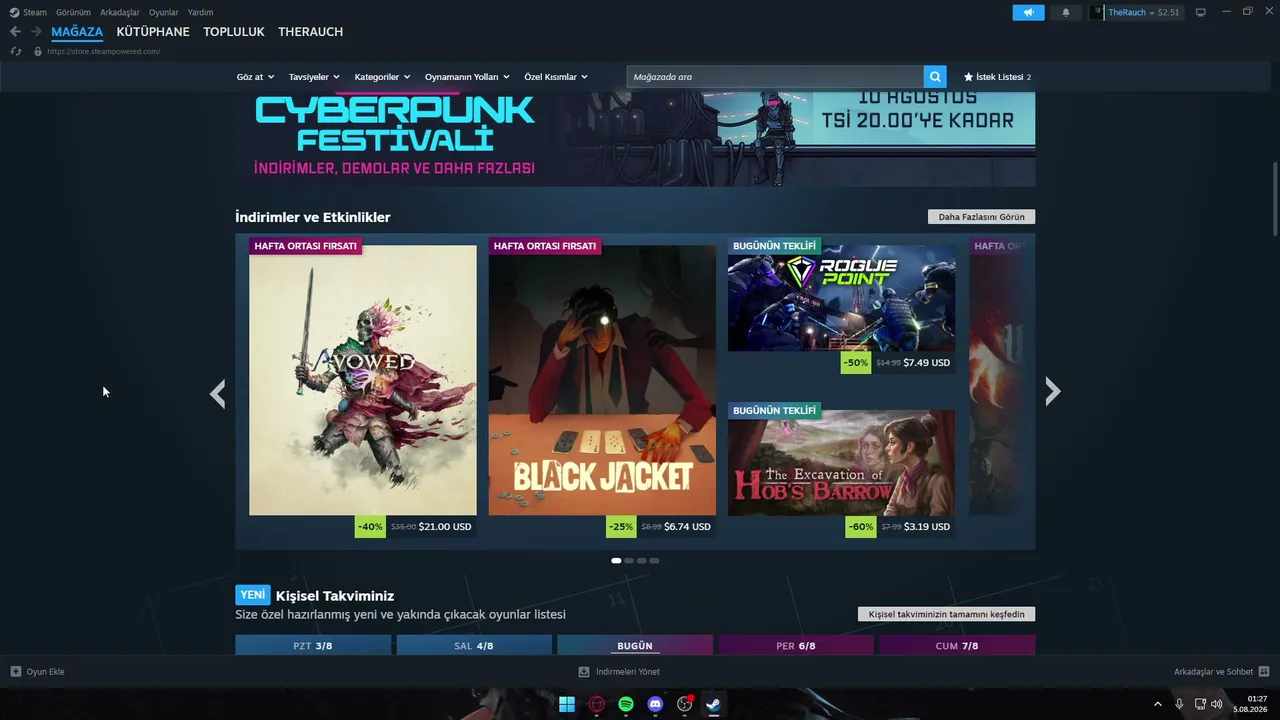Image resolution: width=1280 pixels, height=720 pixels.
Task: Open the Rogue Point game capsule
Action: tap(841, 298)
